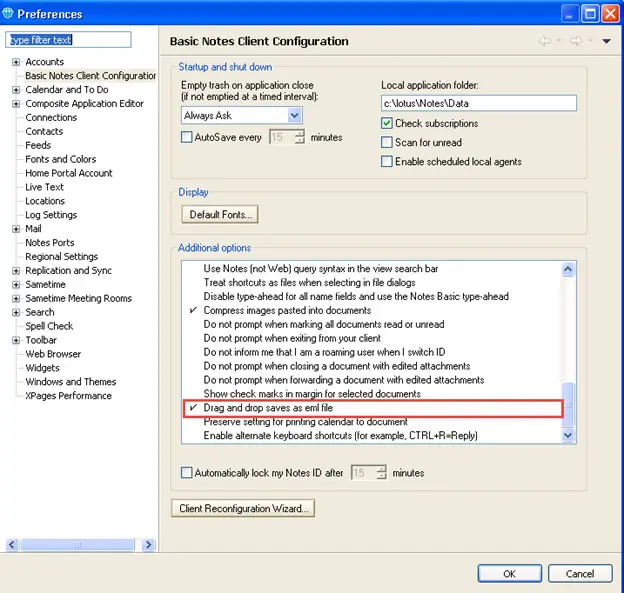Expand the Mail tree node

coord(16,229)
